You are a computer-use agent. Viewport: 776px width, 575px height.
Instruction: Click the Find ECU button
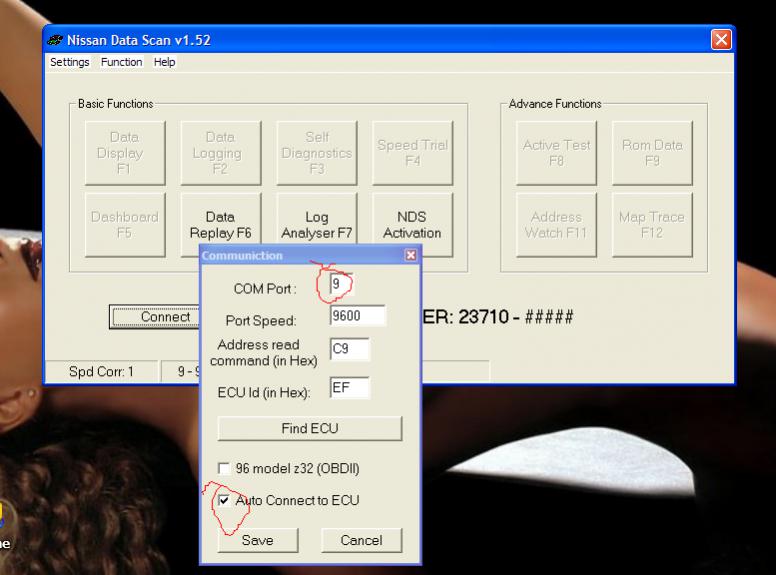tap(310, 428)
